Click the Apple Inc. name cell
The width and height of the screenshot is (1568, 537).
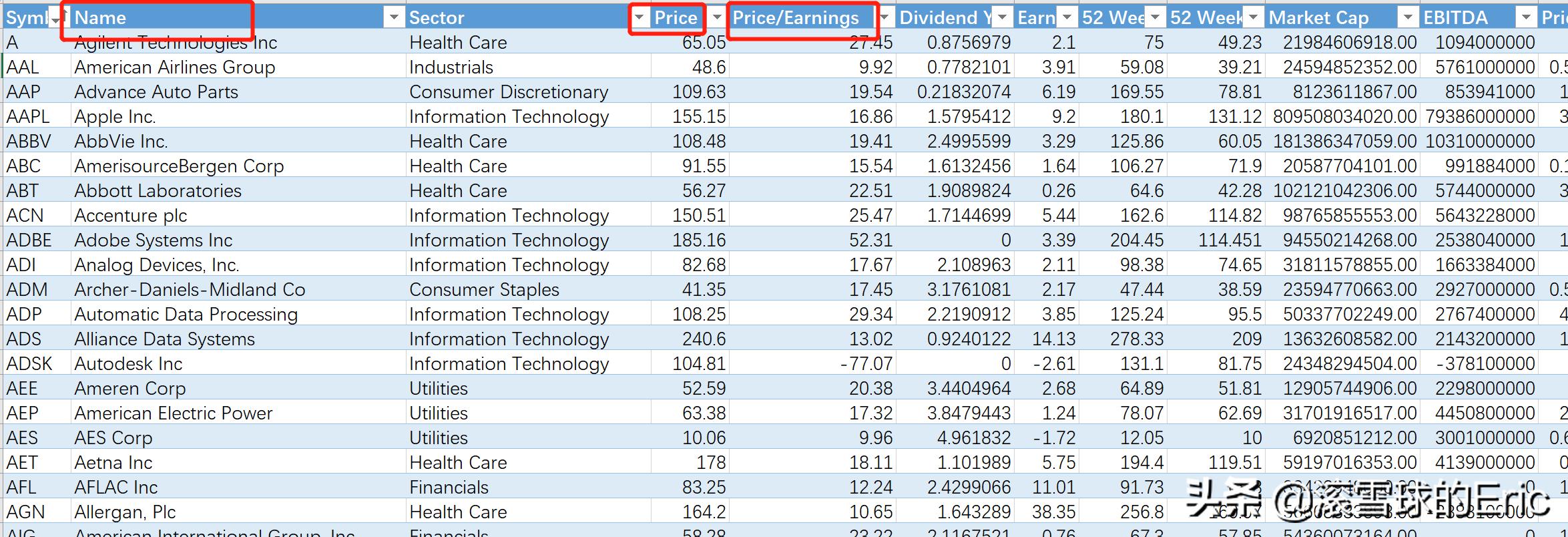coord(115,117)
